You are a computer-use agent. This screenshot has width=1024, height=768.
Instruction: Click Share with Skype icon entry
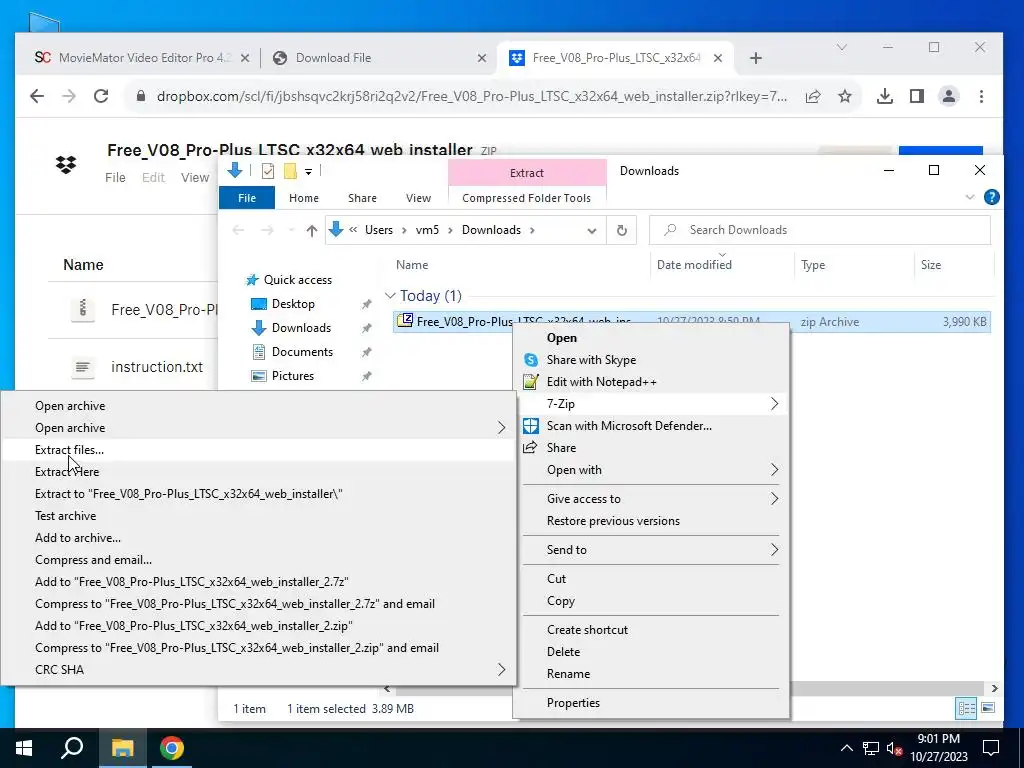click(653, 360)
